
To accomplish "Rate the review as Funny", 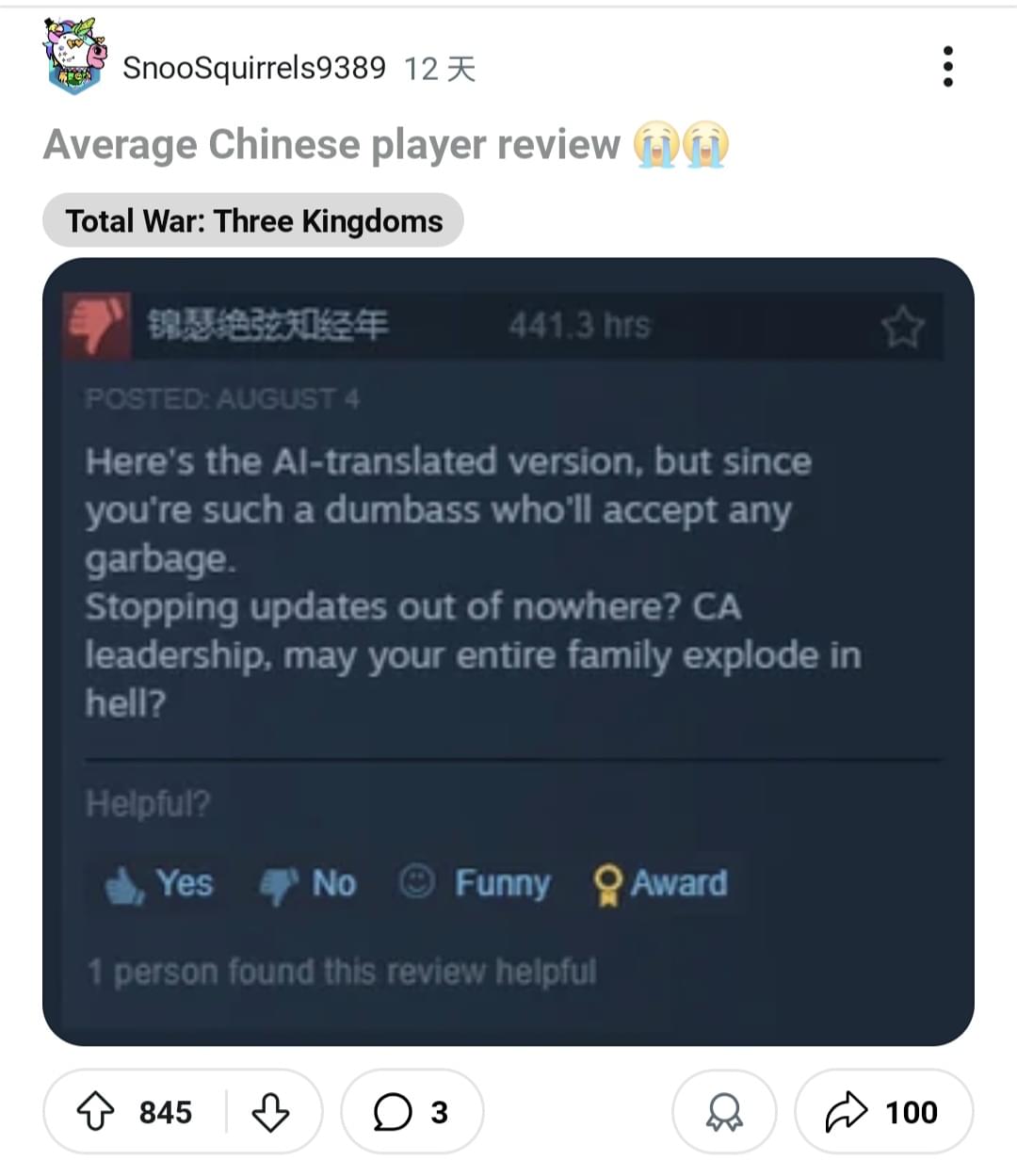I will pyautogui.click(x=475, y=883).
